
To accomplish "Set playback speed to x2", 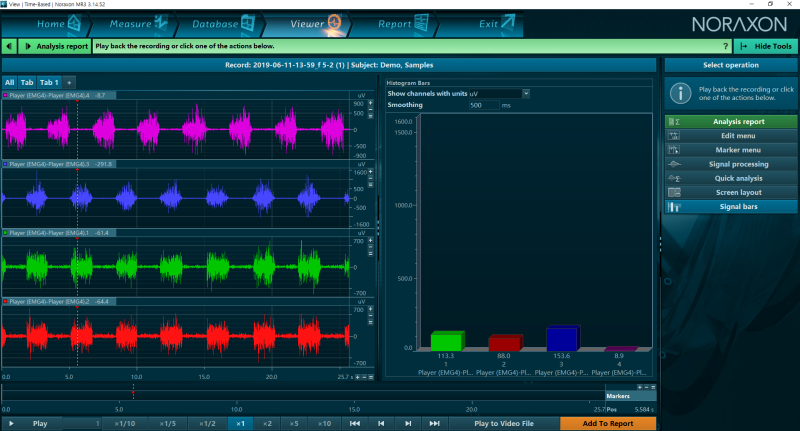I will tap(267, 423).
